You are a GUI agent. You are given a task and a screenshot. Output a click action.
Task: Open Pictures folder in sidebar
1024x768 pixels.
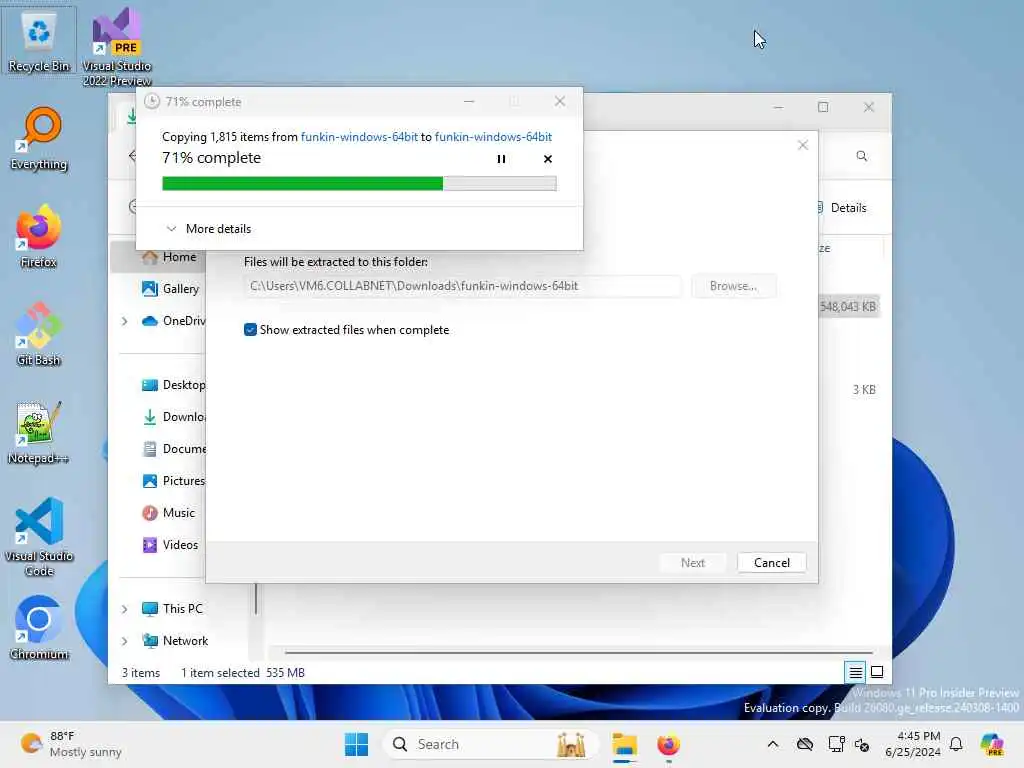pos(173,481)
